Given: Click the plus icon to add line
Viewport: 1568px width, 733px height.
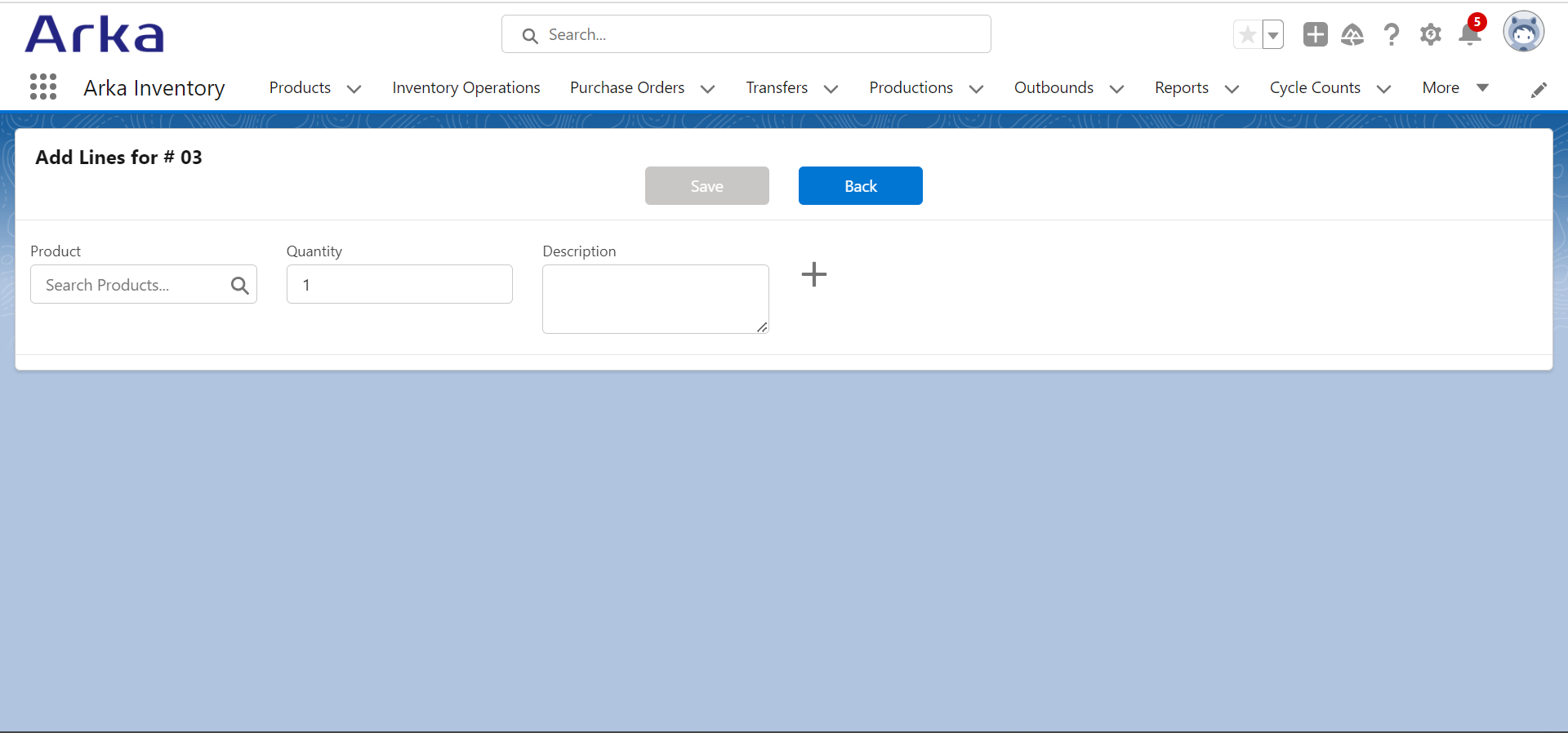Looking at the screenshot, I should (x=814, y=274).
